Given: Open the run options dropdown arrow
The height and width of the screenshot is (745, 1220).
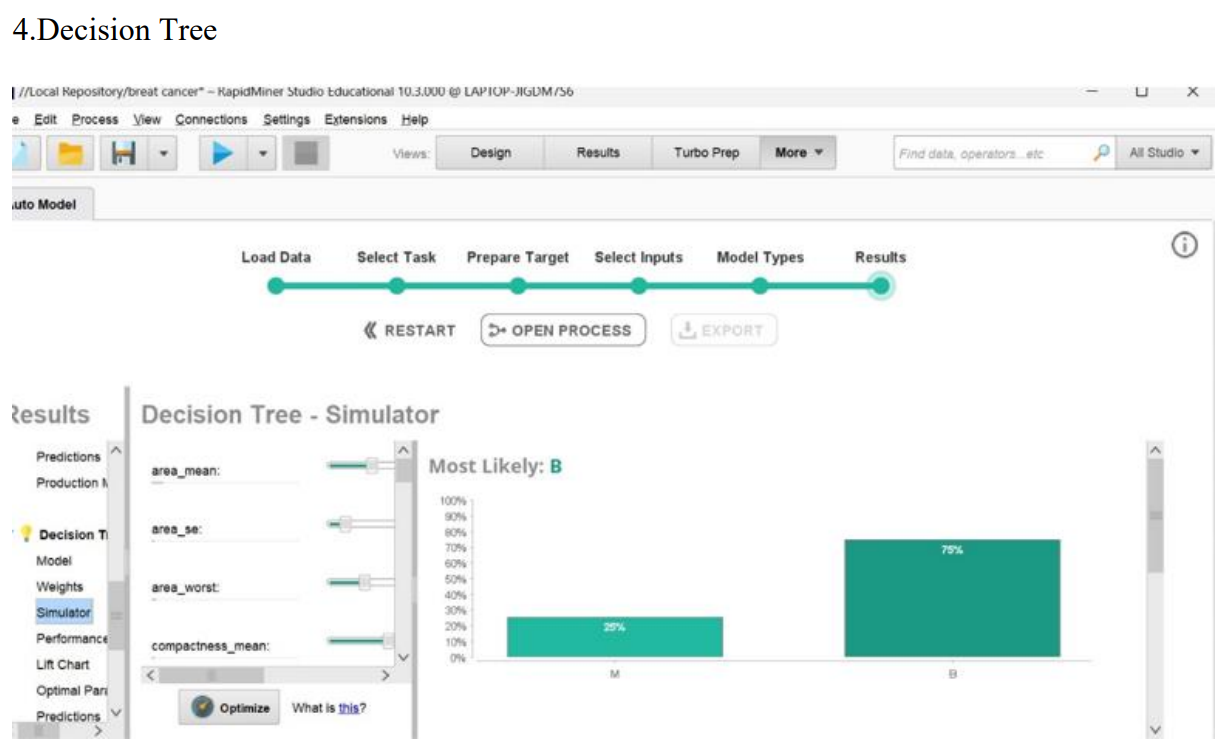Looking at the screenshot, I should [x=261, y=154].
